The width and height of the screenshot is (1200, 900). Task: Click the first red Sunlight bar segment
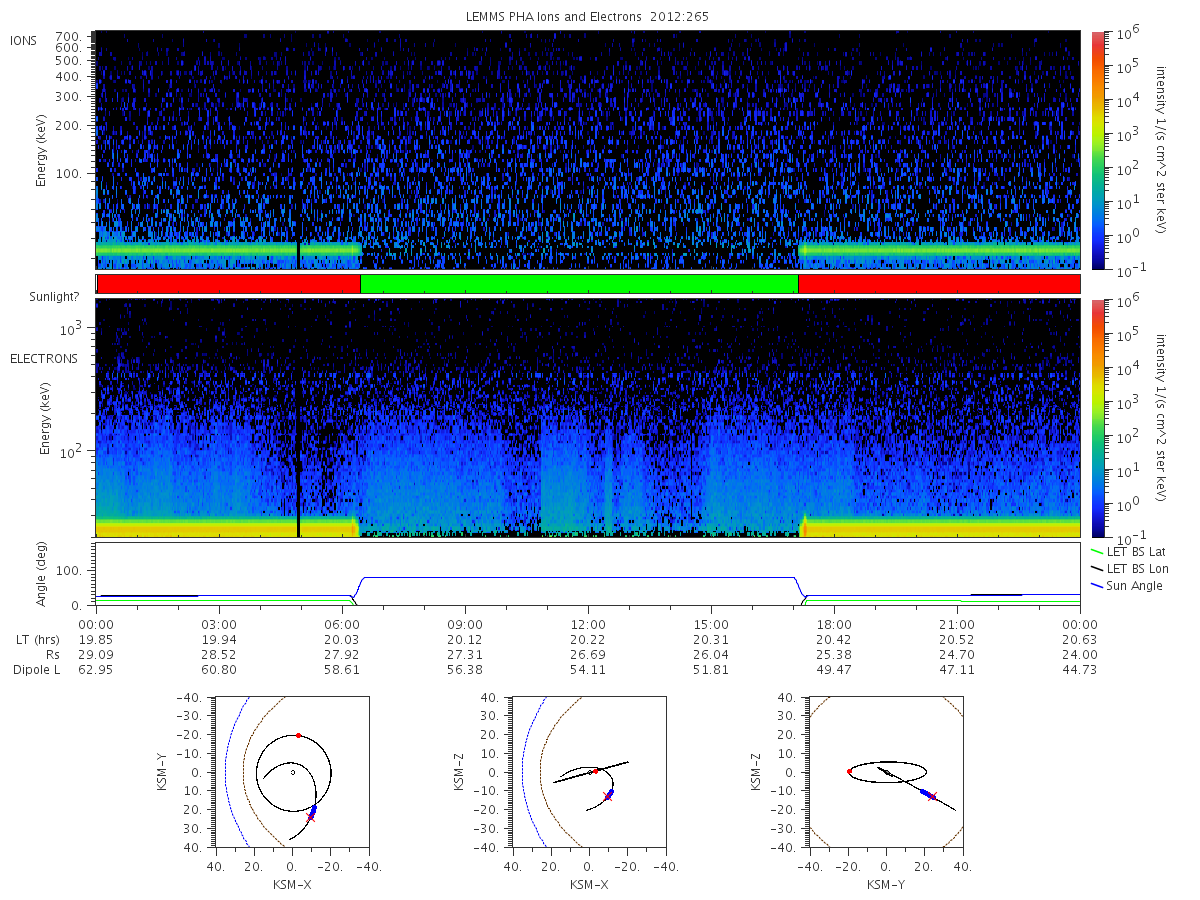coord(229,284)
